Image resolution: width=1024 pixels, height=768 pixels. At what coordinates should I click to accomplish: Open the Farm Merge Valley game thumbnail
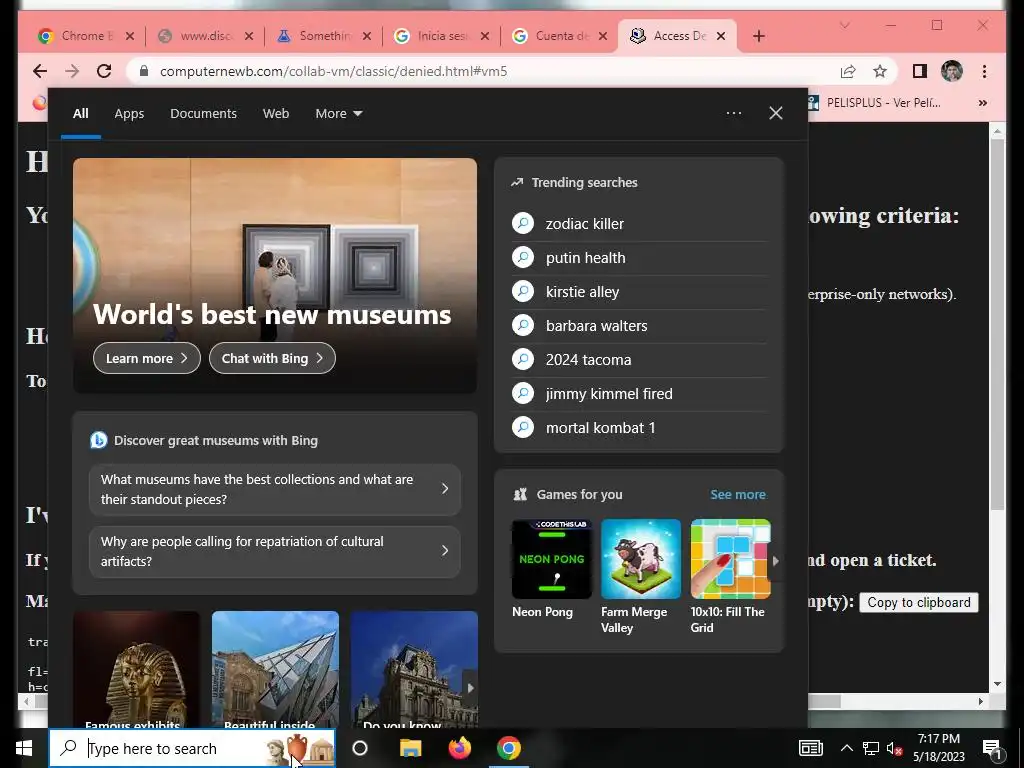pos(641,559)
